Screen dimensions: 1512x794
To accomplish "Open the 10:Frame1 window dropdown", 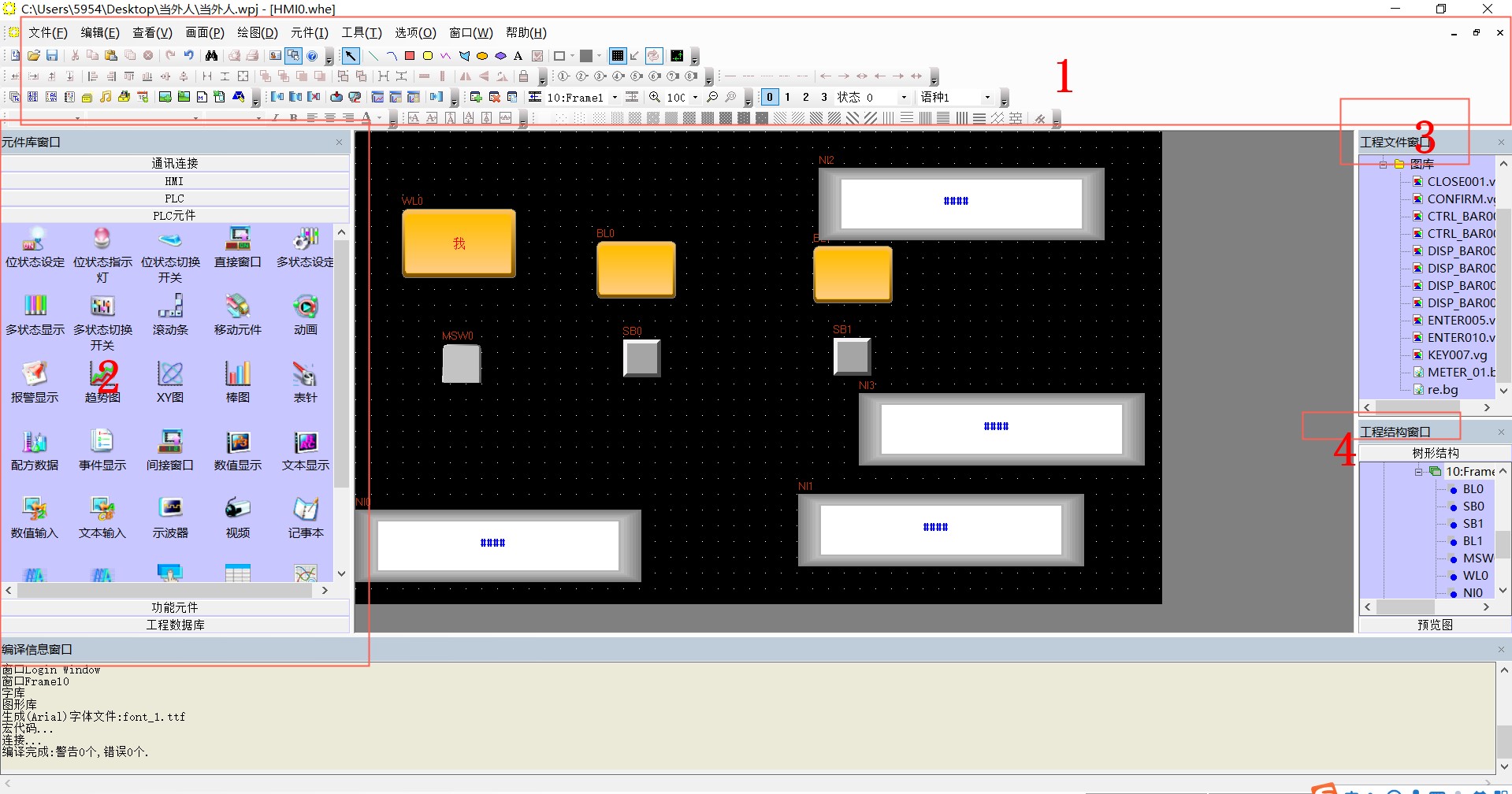I will [615, 98].
